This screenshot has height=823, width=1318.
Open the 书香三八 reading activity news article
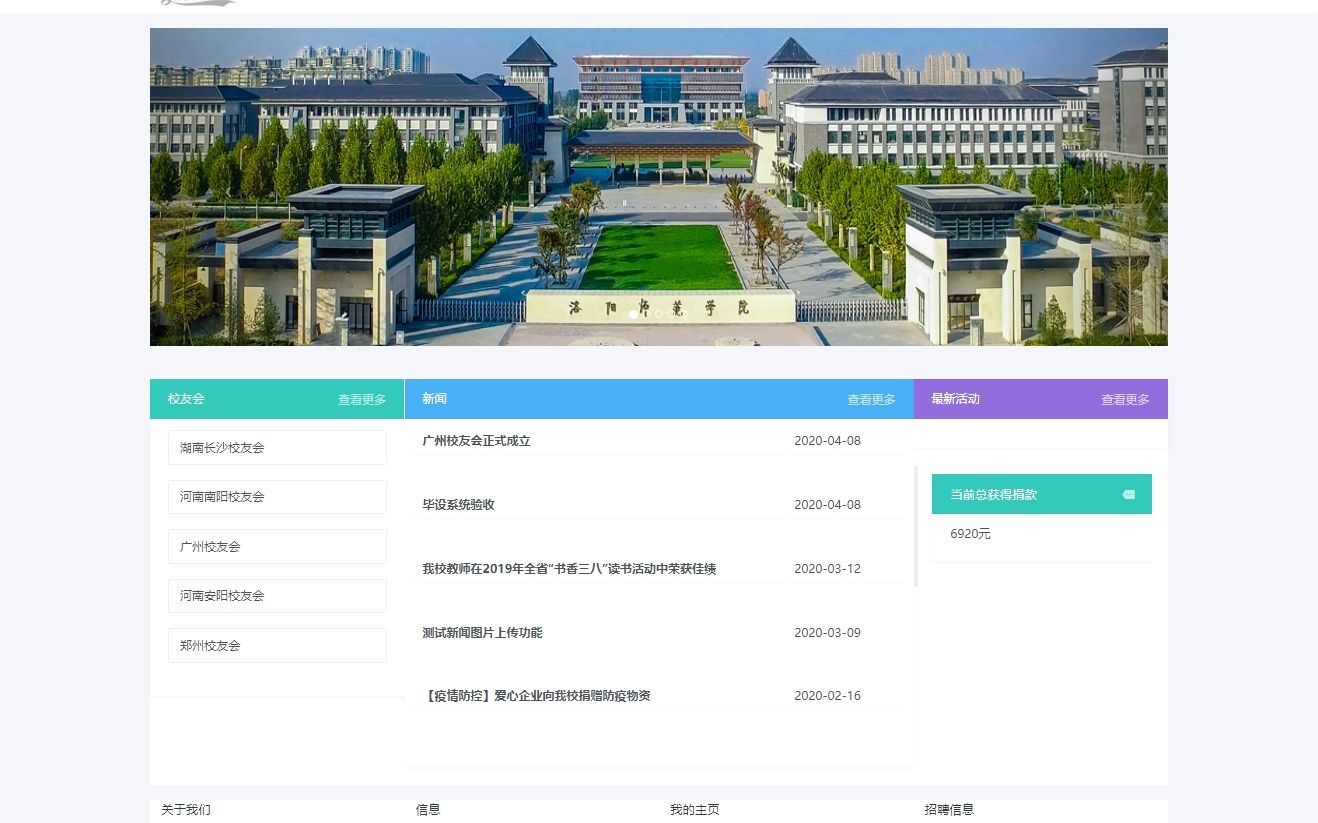pyautogui.click(x=569, y=568)
